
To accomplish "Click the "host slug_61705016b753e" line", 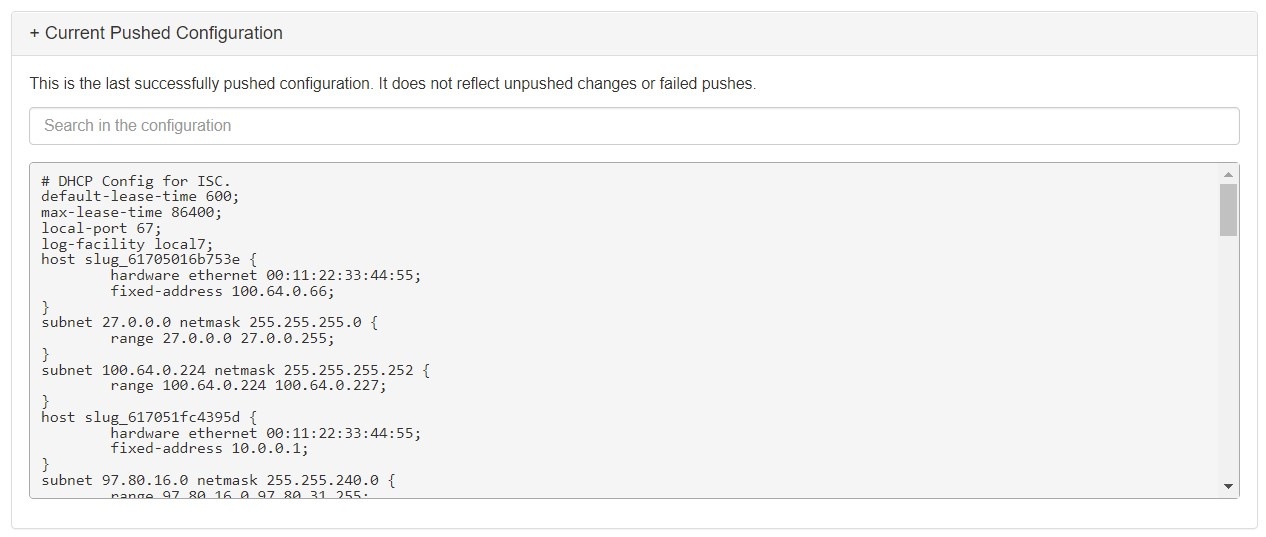I will pyautogui.click(x=149, y=259).
